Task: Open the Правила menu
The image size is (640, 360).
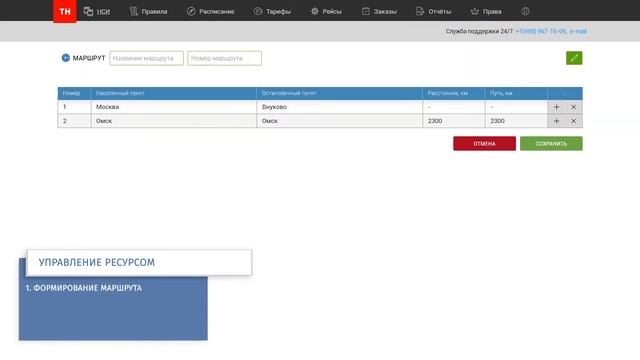Action: coord(148,11)
